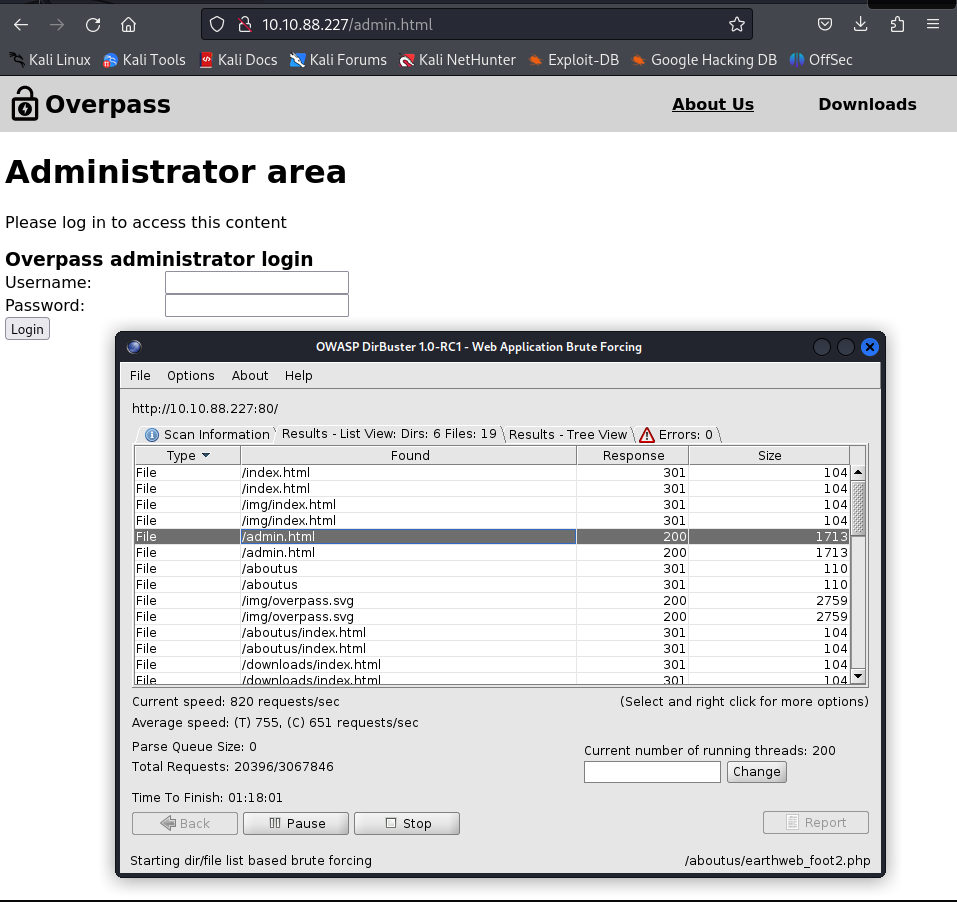Image resolution: width=957 pixels, height=902 pixels.
Task: Switch to the Scan Information tab
Action: coord(207,434)
